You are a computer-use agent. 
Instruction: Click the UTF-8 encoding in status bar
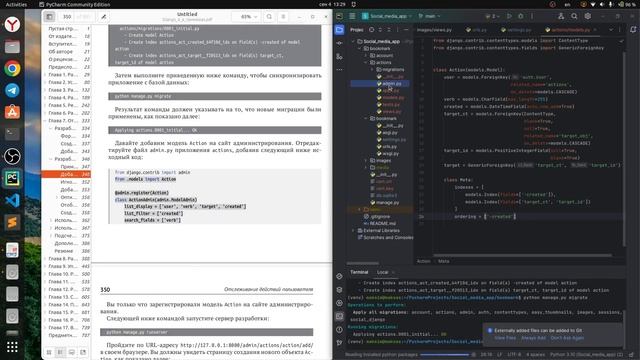tap(514, 355)
